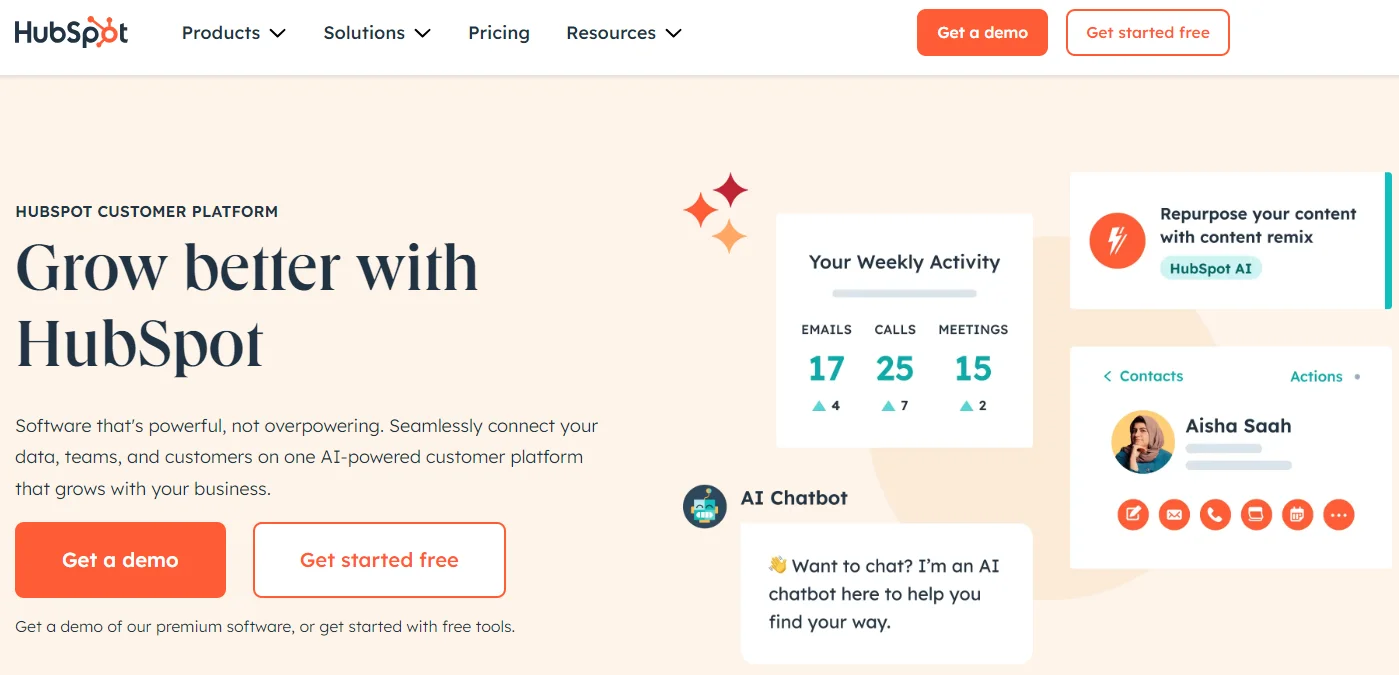Click the HubSpot AI badge tag

[x=1210, y=268]
